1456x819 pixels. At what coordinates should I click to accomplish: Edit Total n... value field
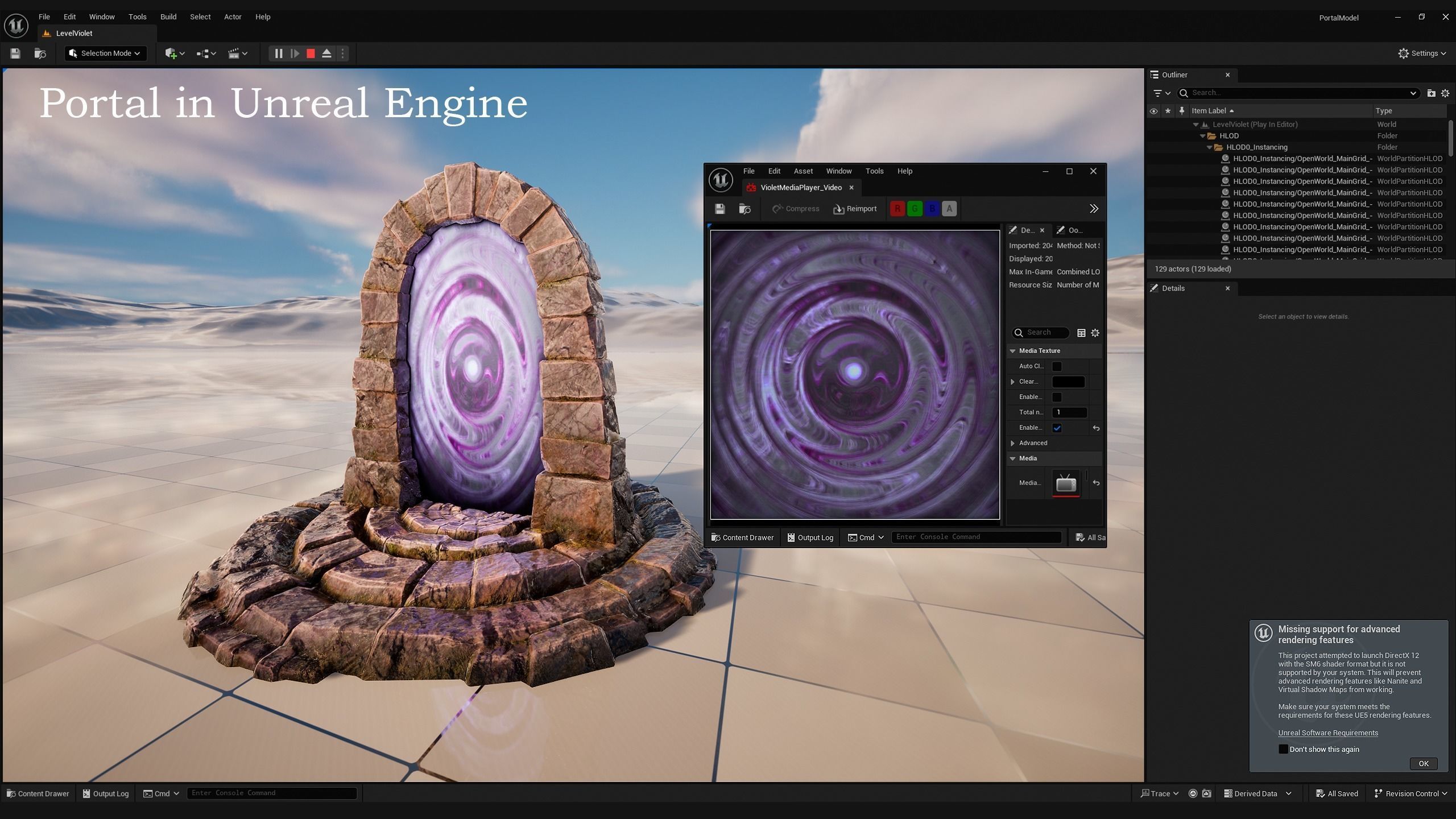point(1069,412)
